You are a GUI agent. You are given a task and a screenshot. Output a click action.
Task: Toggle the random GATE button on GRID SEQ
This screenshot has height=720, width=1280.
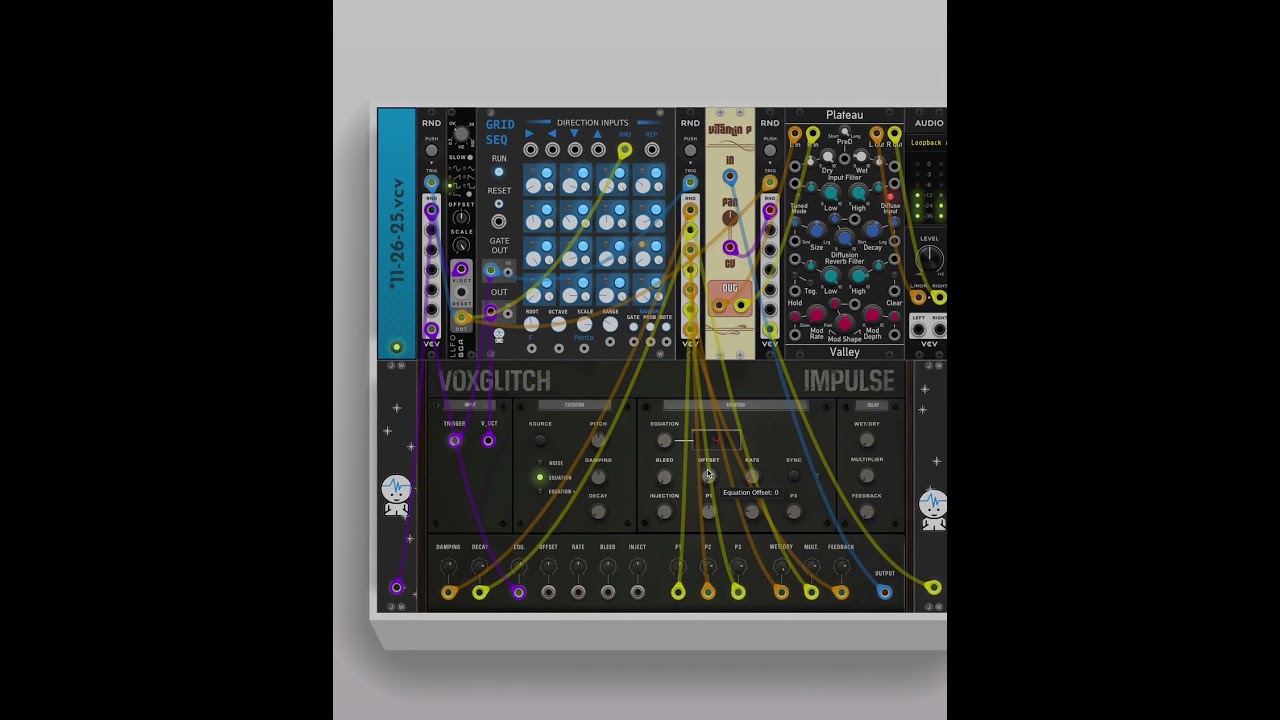(633, 328)
